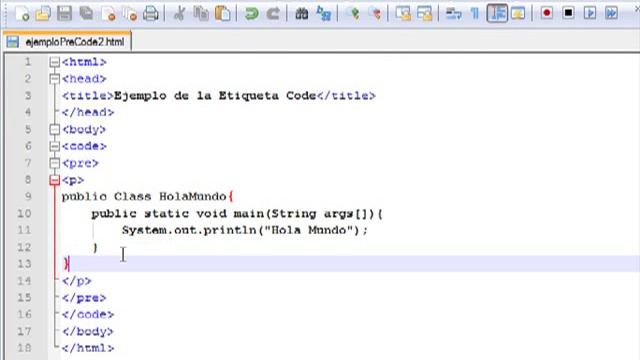Collapse the <code> fold marker
The height and width of the screenshot is (360, 640).
[x=54, y=146]
